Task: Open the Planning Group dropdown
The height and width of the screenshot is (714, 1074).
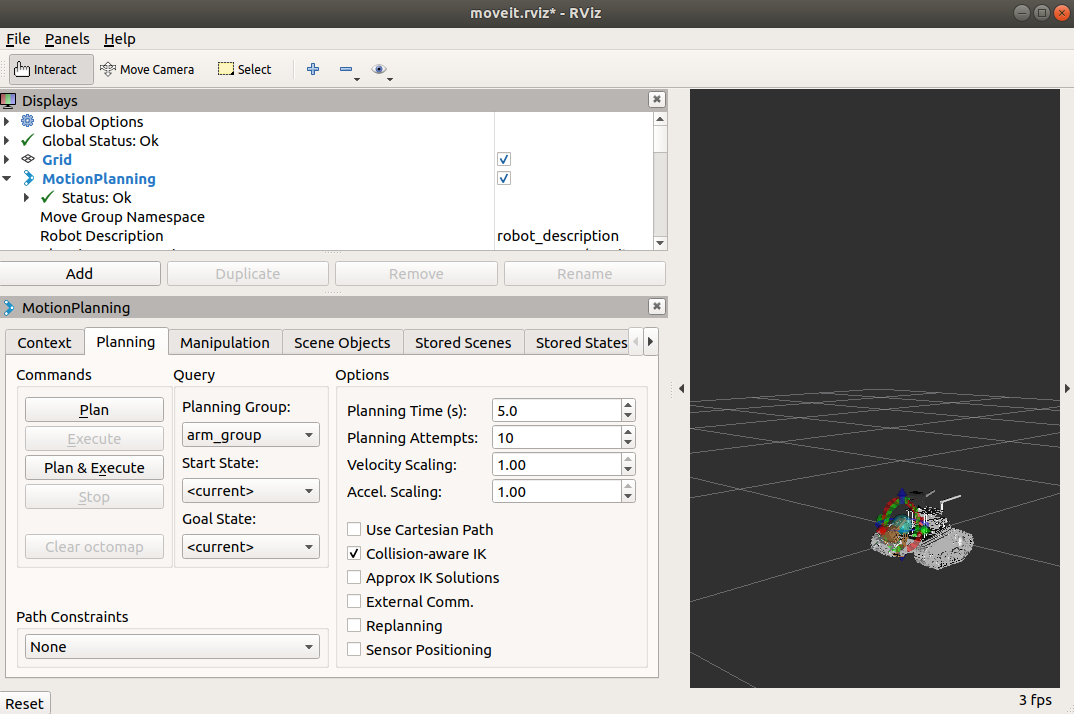Action: click(251, 435)
